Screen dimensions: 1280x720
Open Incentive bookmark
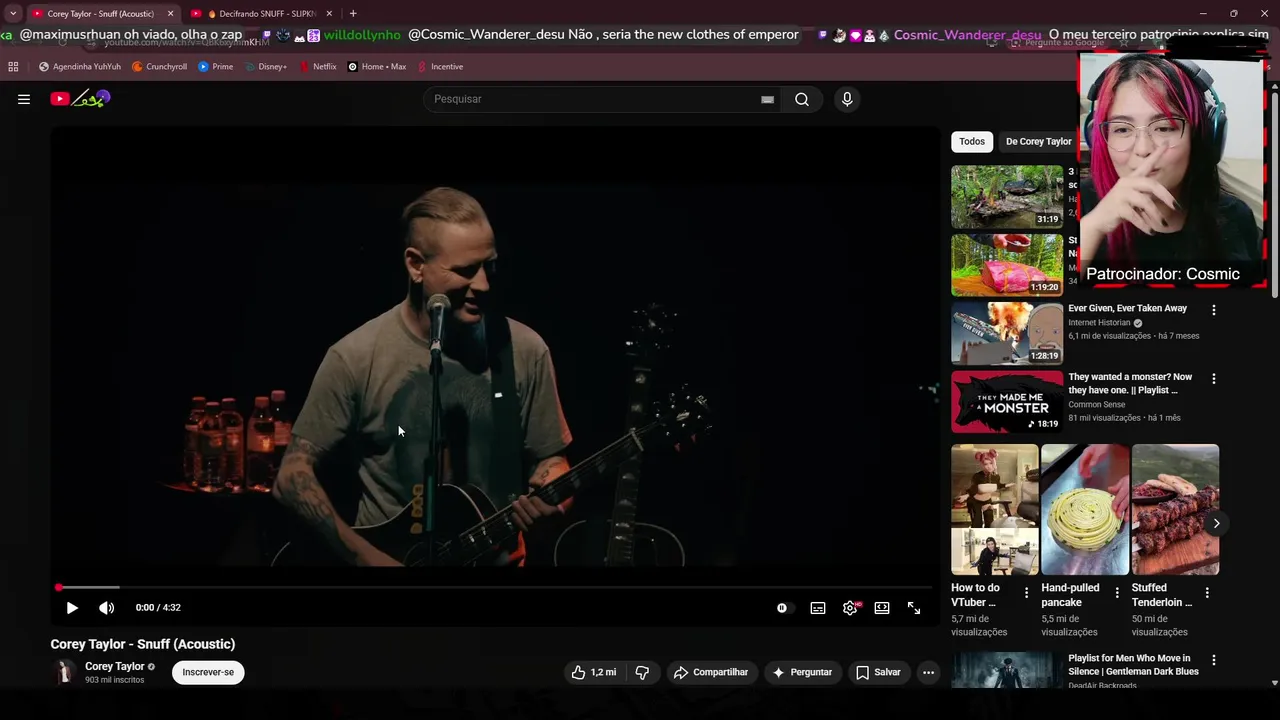coord(440,67)
